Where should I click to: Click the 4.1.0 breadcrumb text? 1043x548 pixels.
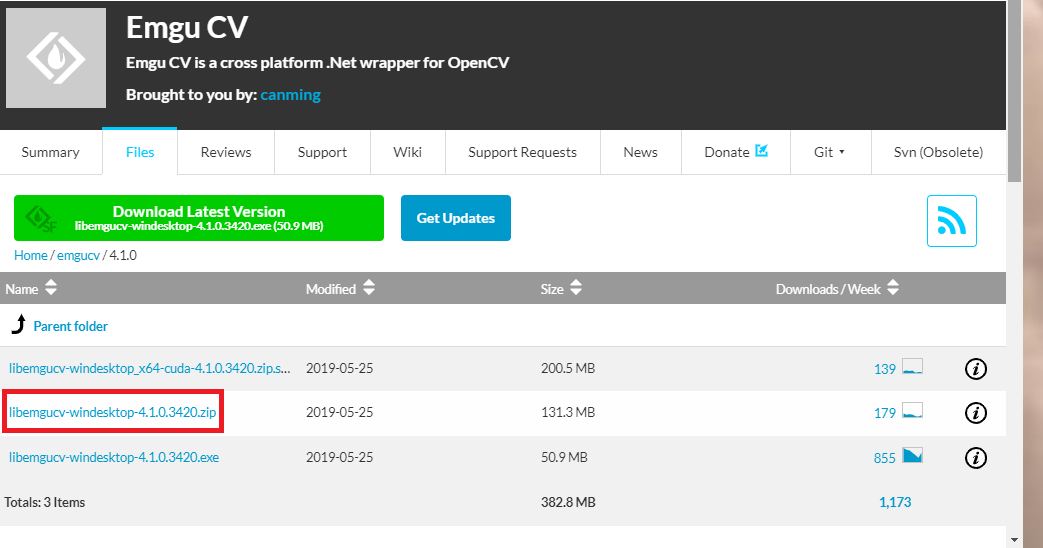pos(123,255)
